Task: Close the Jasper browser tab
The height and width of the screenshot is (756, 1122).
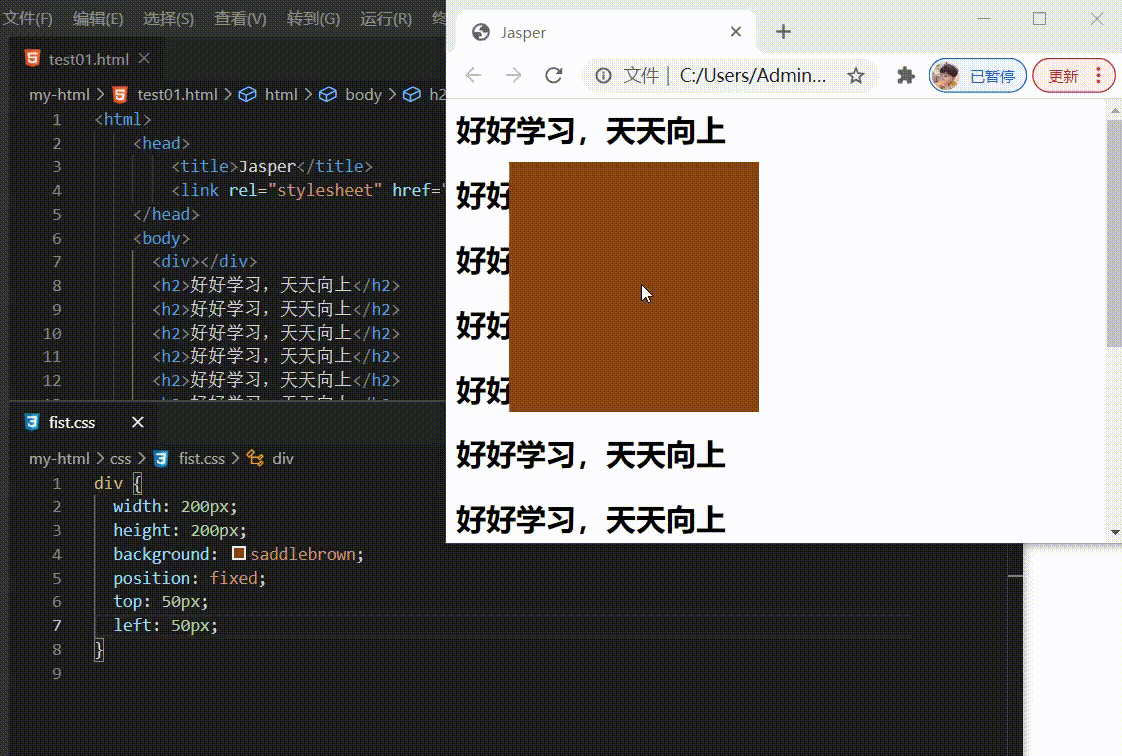Action: (x=736, y=31)
